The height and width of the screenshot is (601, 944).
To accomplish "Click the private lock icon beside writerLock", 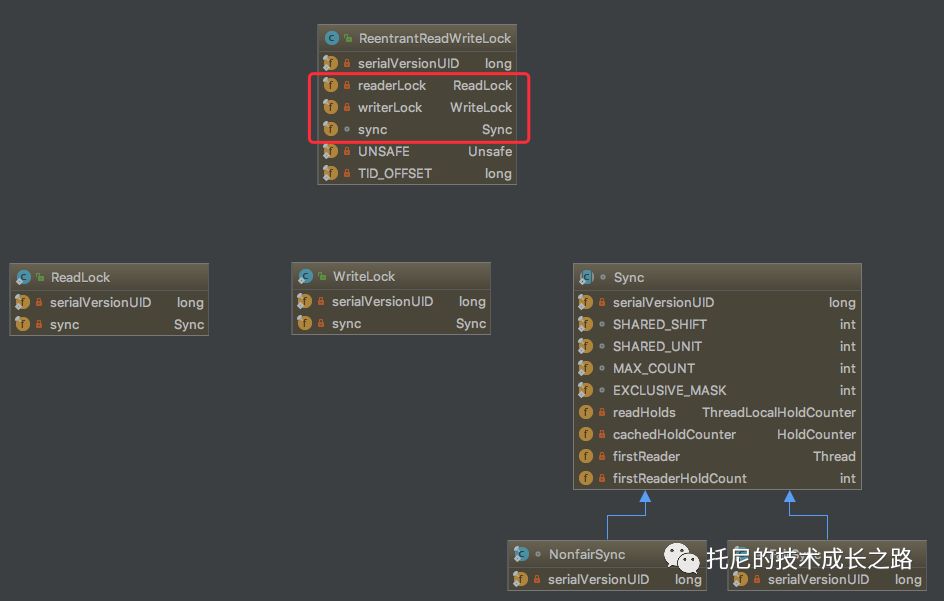I will pos(347,107).
